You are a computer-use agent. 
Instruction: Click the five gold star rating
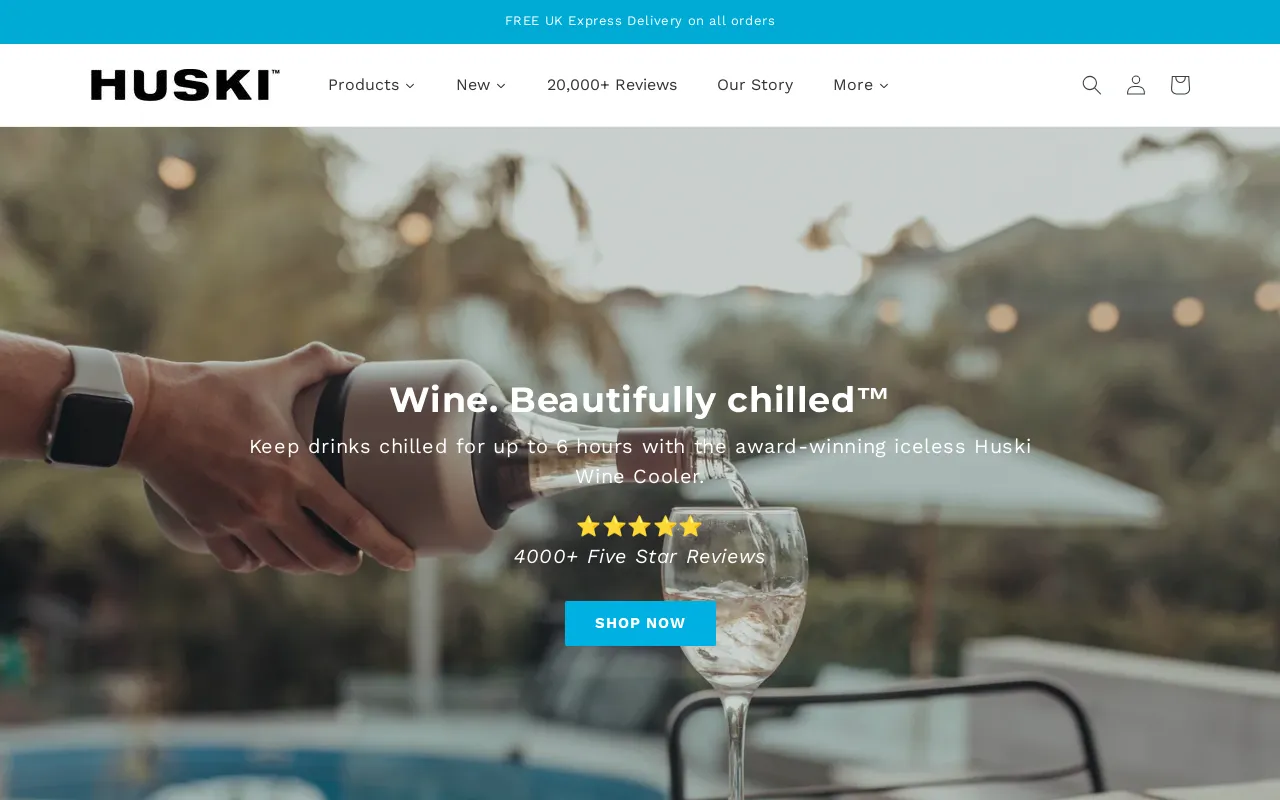pyautogui.click(x=640, y=526)
